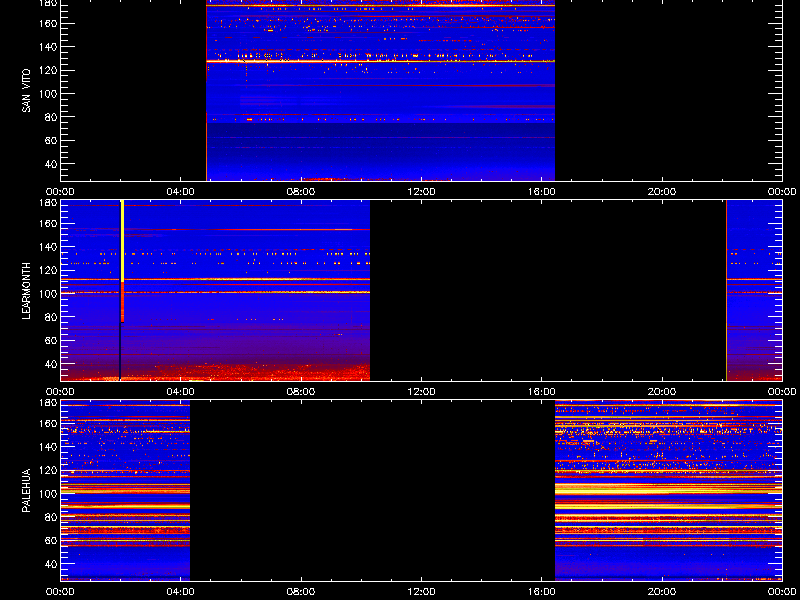
Task: Click 12:00 time label under Learmonth plot
Action: tap(421, 392)
